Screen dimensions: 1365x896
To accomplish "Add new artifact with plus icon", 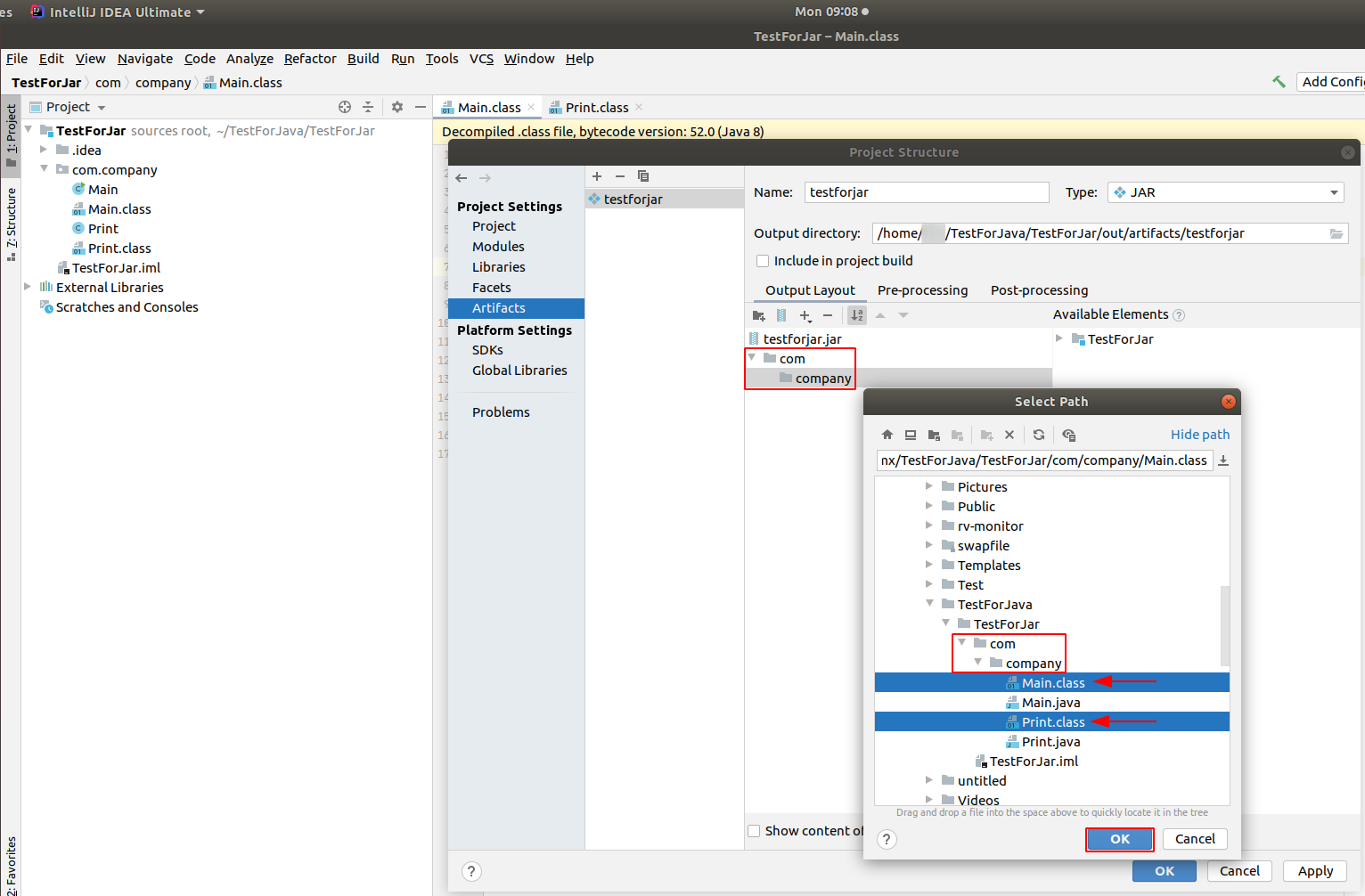I will click(597, 176).
